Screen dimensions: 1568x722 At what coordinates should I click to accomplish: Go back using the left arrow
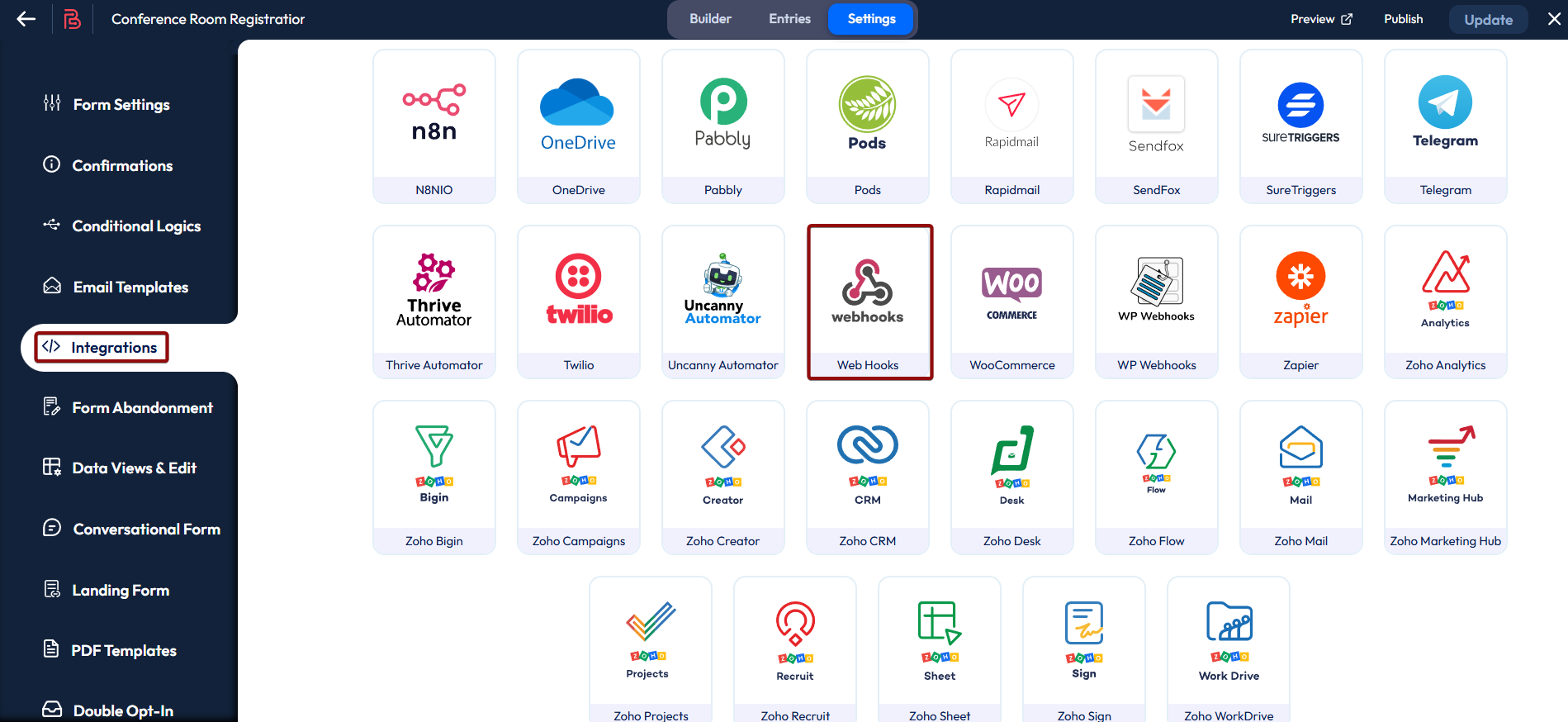pyautogui.click(x=26, y=19)
